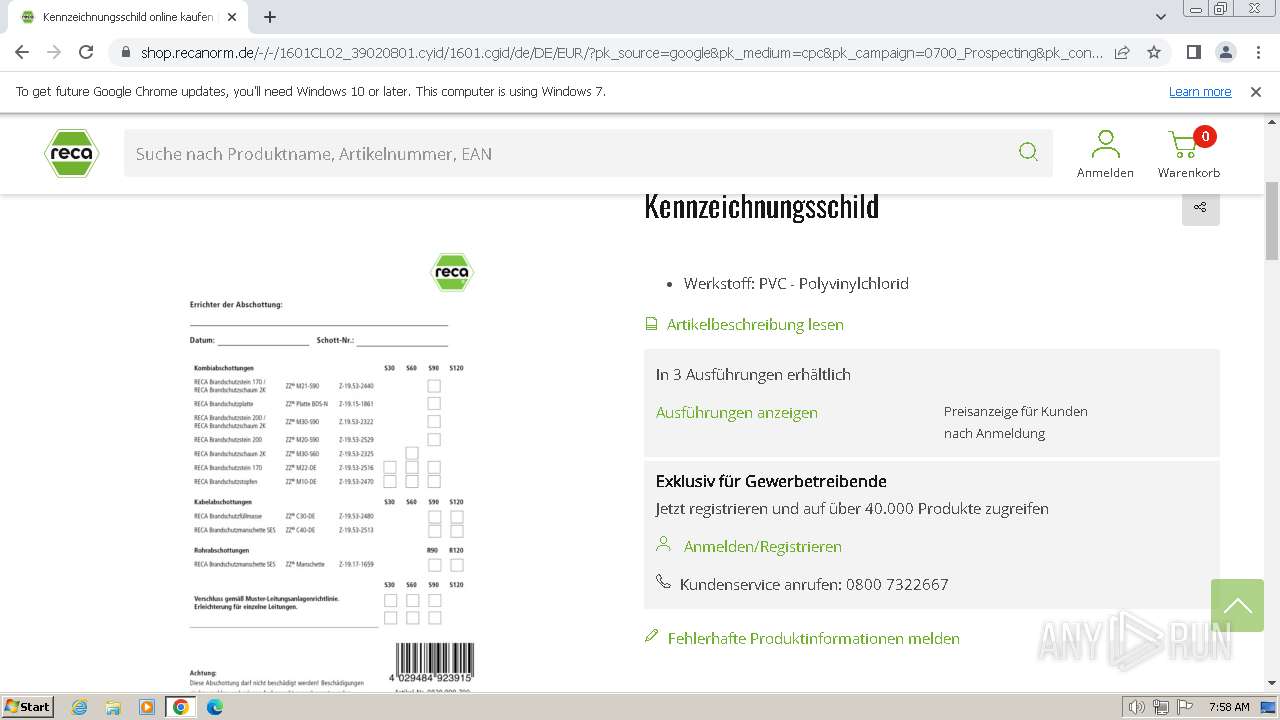1280x720 pixels.
Task: Go back to the previous page
Action: coord(22,52)
